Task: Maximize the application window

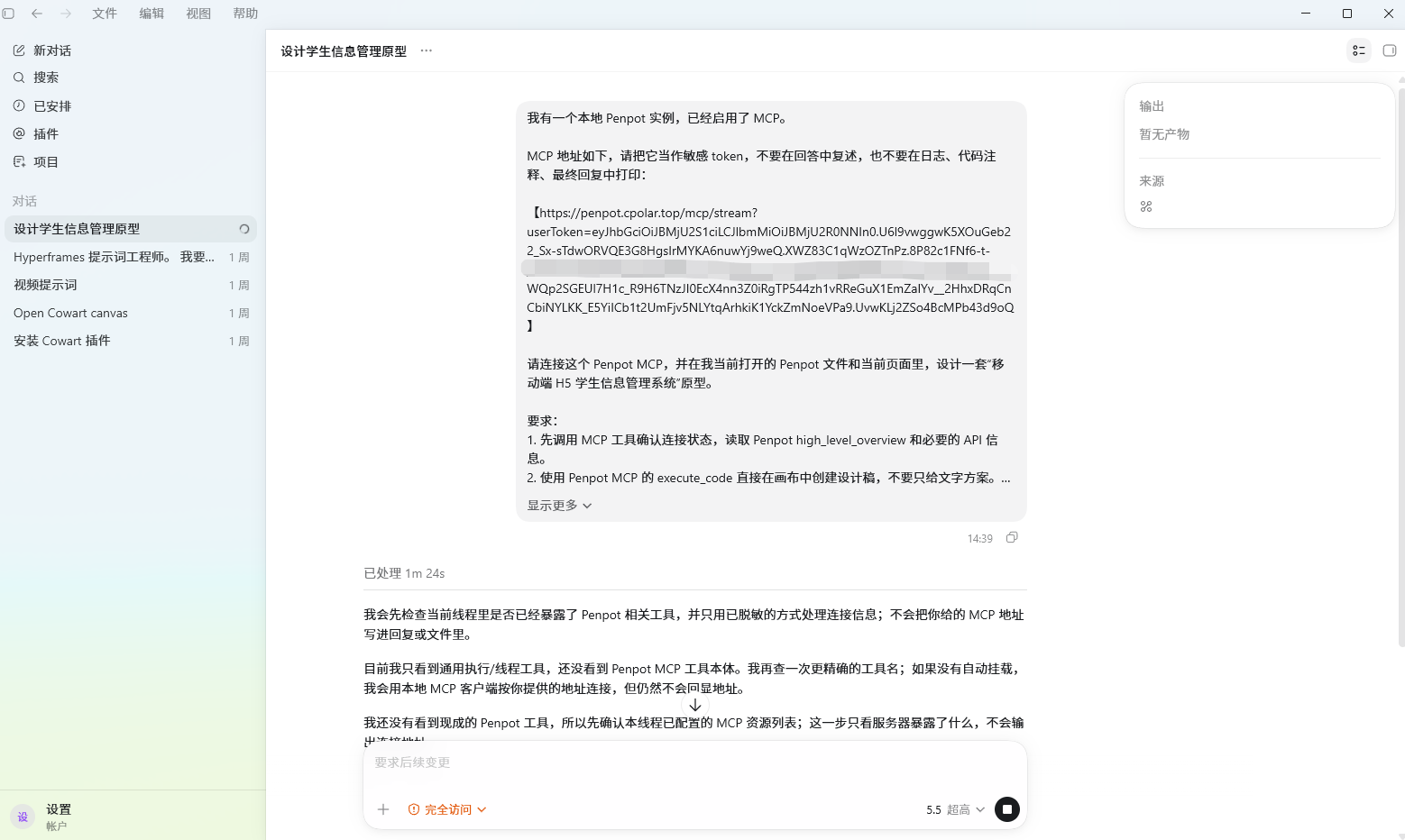Action: [x=1347, y=14]
